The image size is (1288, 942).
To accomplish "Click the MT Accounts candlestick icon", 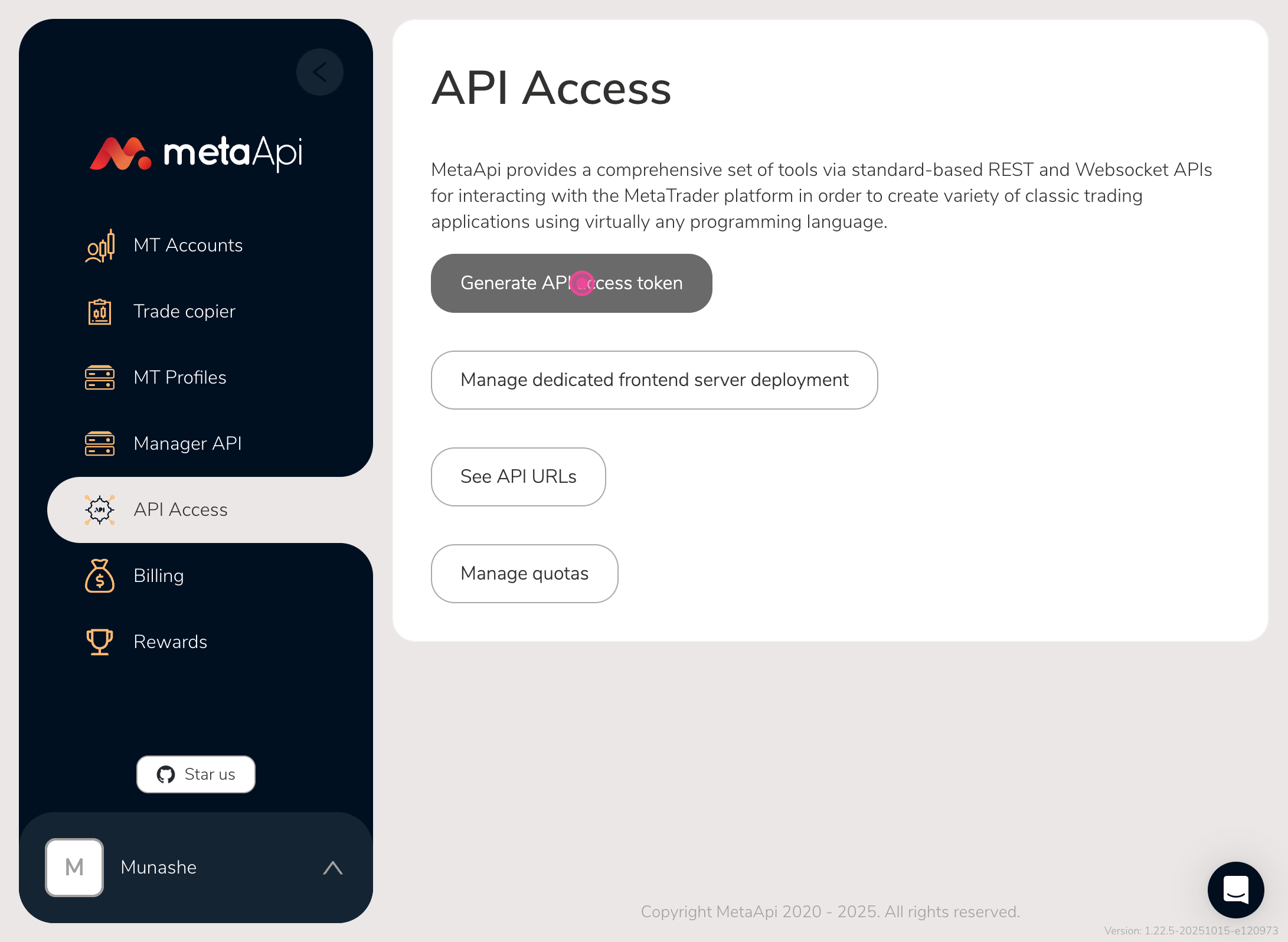I will 100,246.
